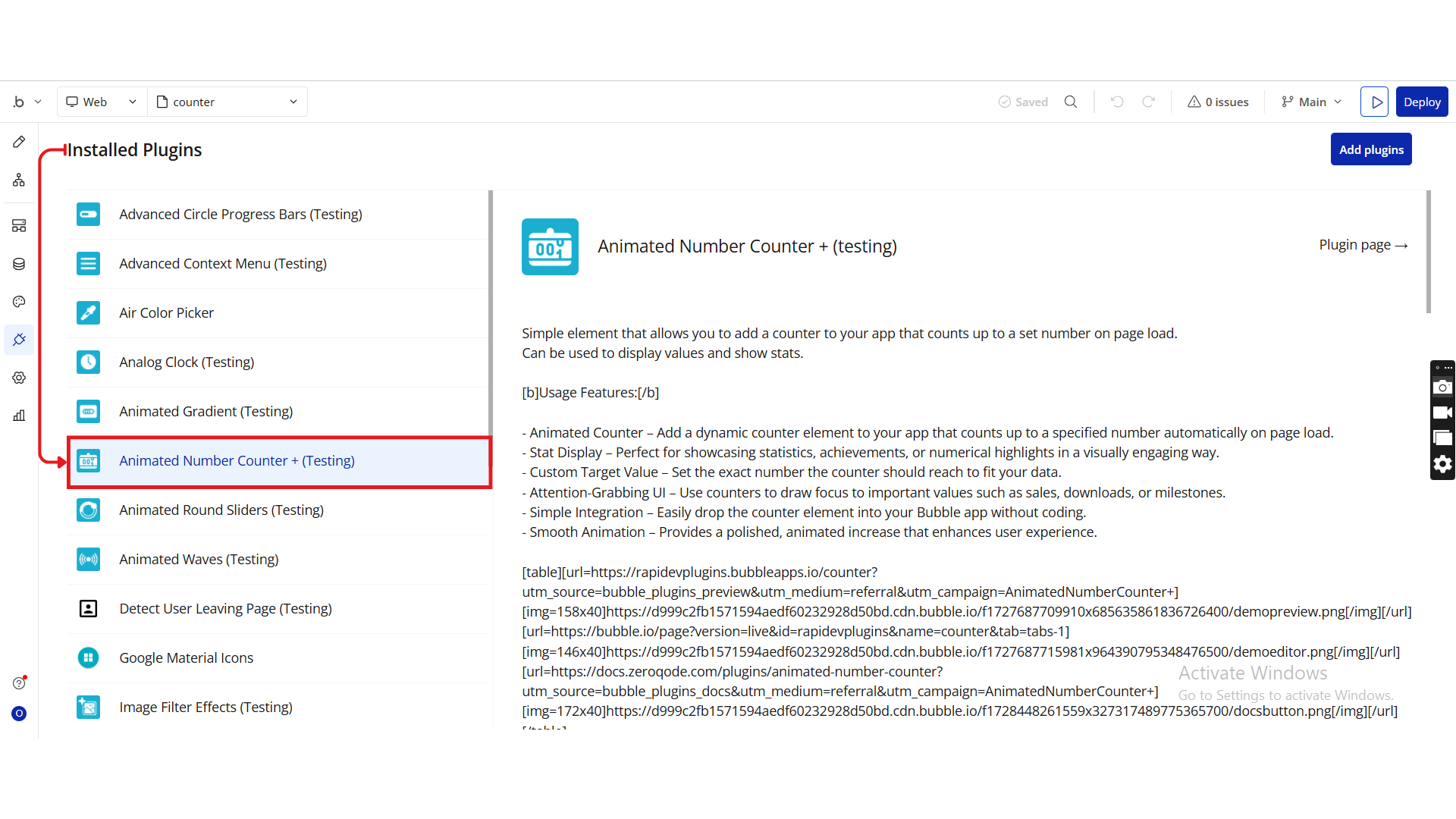Open the Workflow tab icon in sidebar
Image resolution: width=1456 pixels, height=819 pixels.
click(x=19, y=180)
